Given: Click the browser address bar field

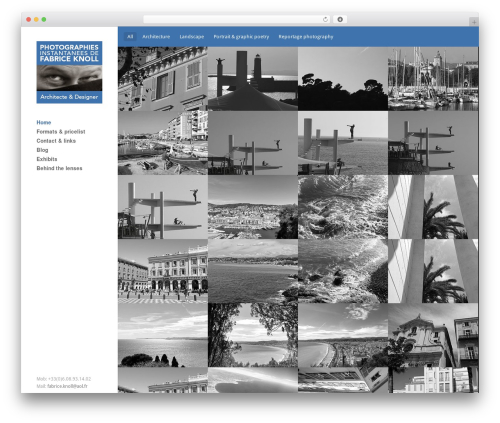Looking at the screenshot, I should click(x=237, y=19).
